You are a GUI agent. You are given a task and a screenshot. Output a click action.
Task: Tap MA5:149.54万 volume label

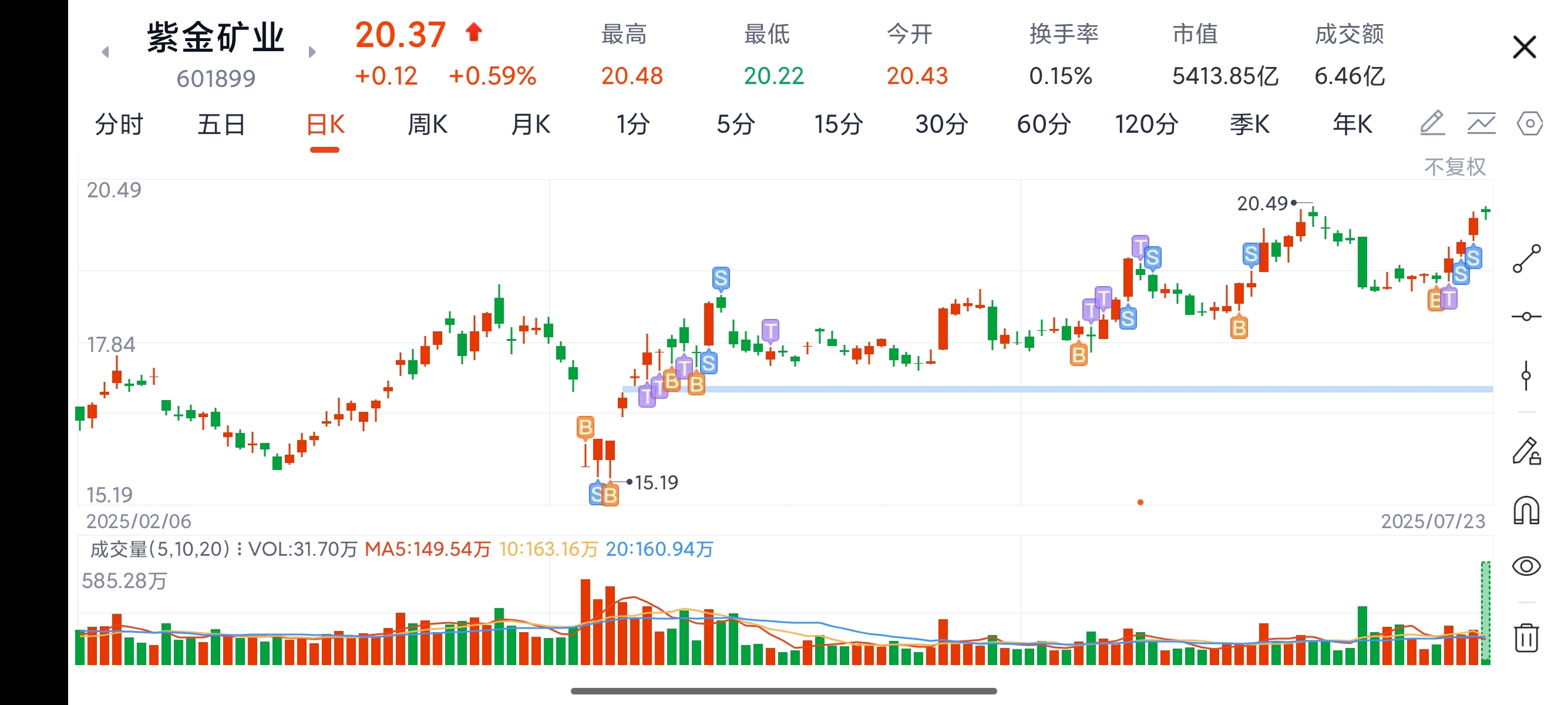428,549
